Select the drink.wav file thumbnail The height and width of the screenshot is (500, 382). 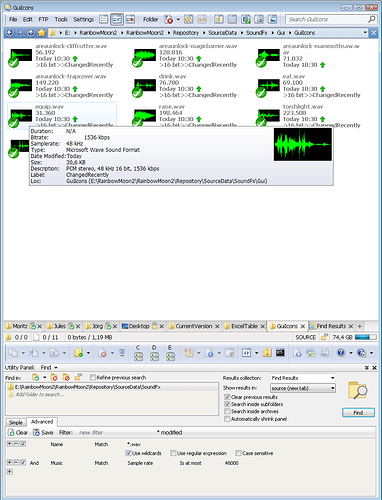coord(145,86)
